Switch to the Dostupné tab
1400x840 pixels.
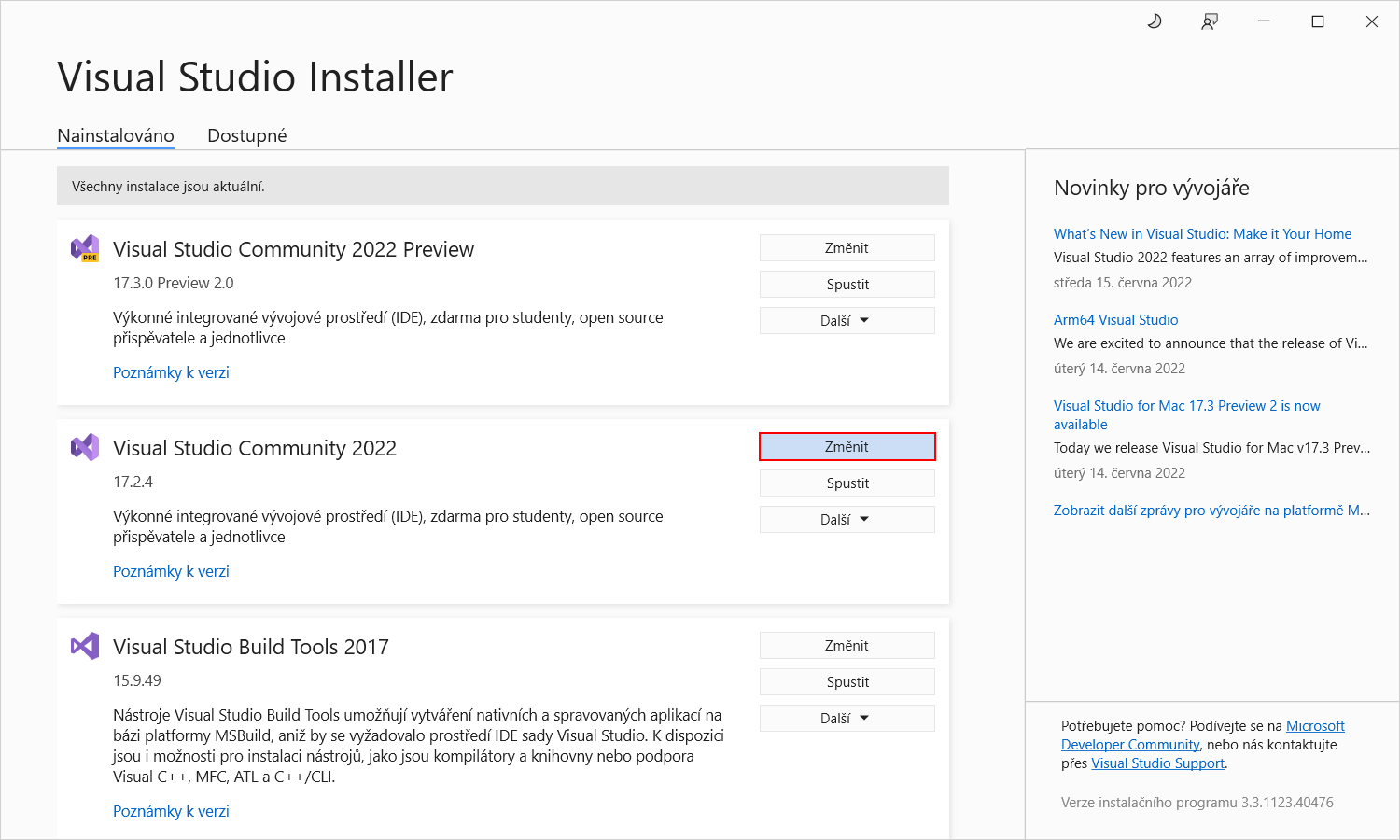pyautogui.click(x=247, y=135)
